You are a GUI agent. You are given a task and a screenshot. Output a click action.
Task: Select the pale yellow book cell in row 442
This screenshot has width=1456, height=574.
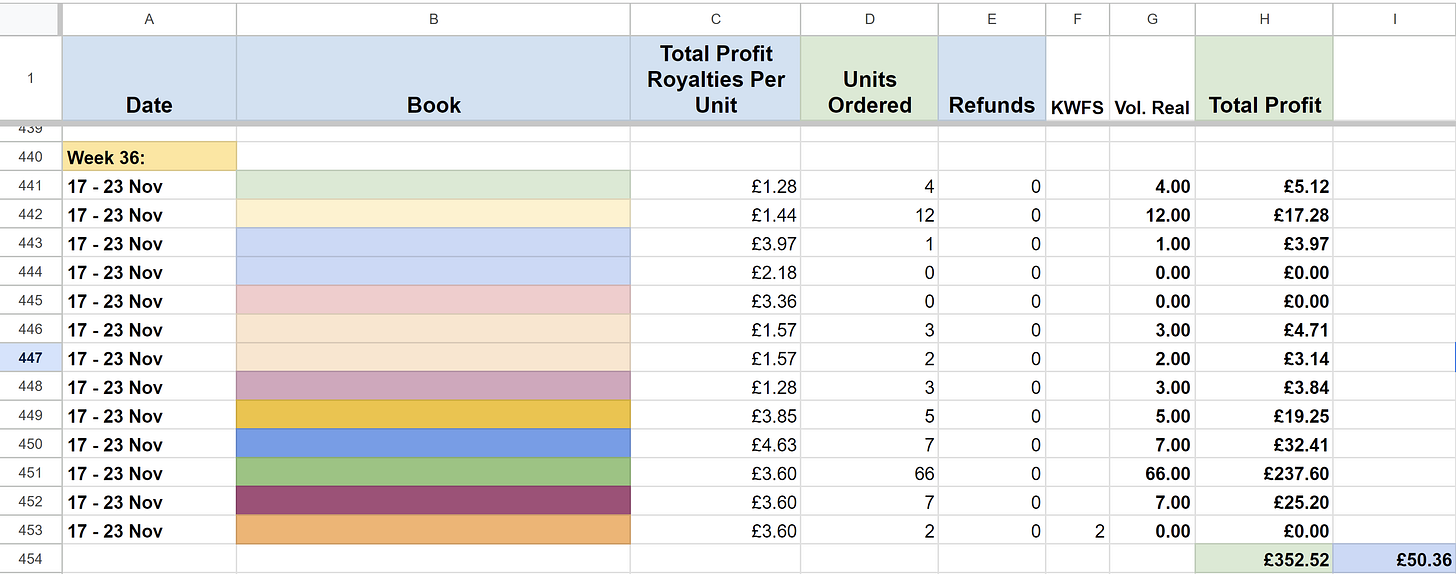point(433,215)
